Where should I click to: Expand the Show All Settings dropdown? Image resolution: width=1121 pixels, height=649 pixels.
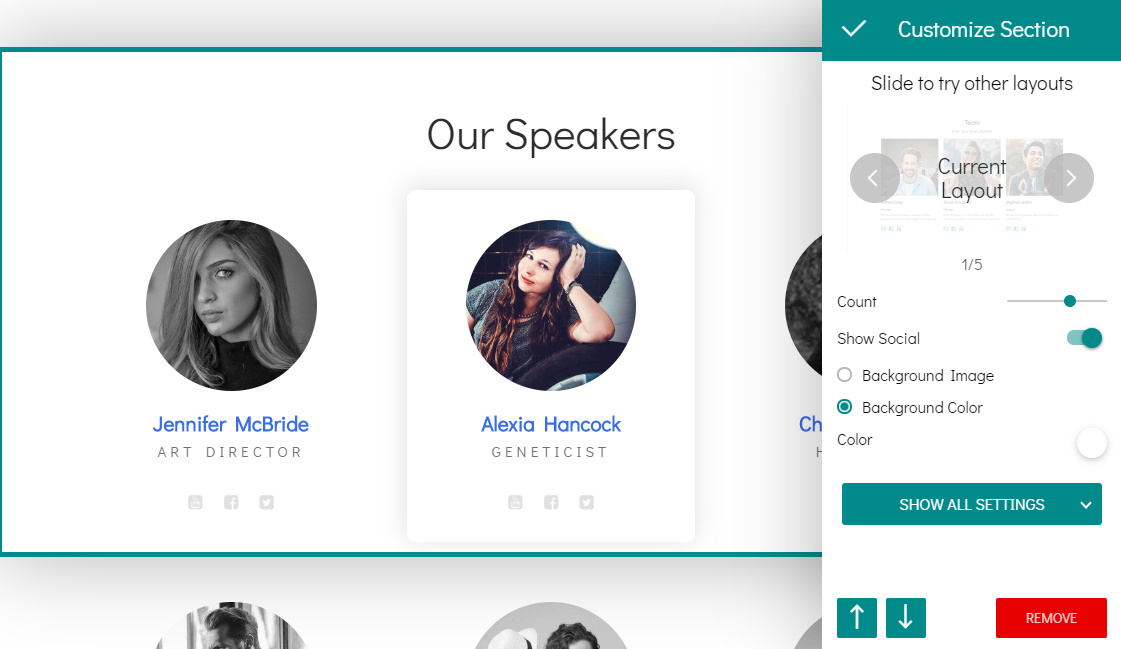pyautogui.click(x=972, y=504)
